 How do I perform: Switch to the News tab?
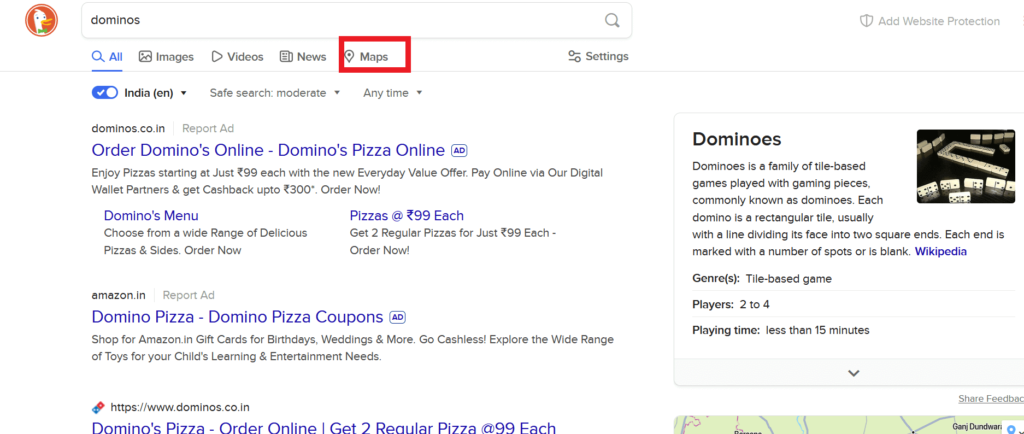303,57
